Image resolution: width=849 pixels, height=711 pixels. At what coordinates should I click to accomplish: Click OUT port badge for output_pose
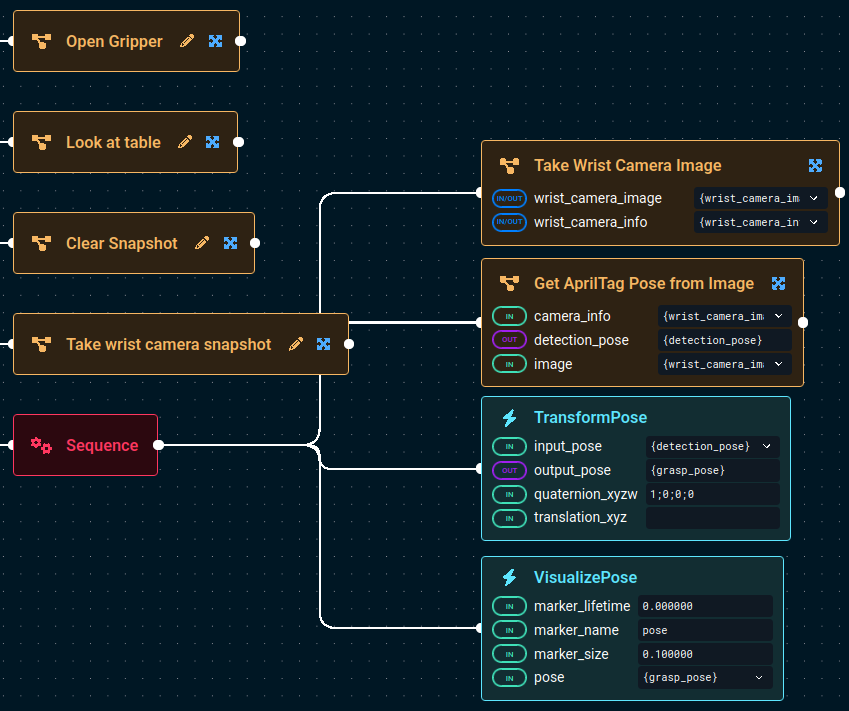[510, 470]
